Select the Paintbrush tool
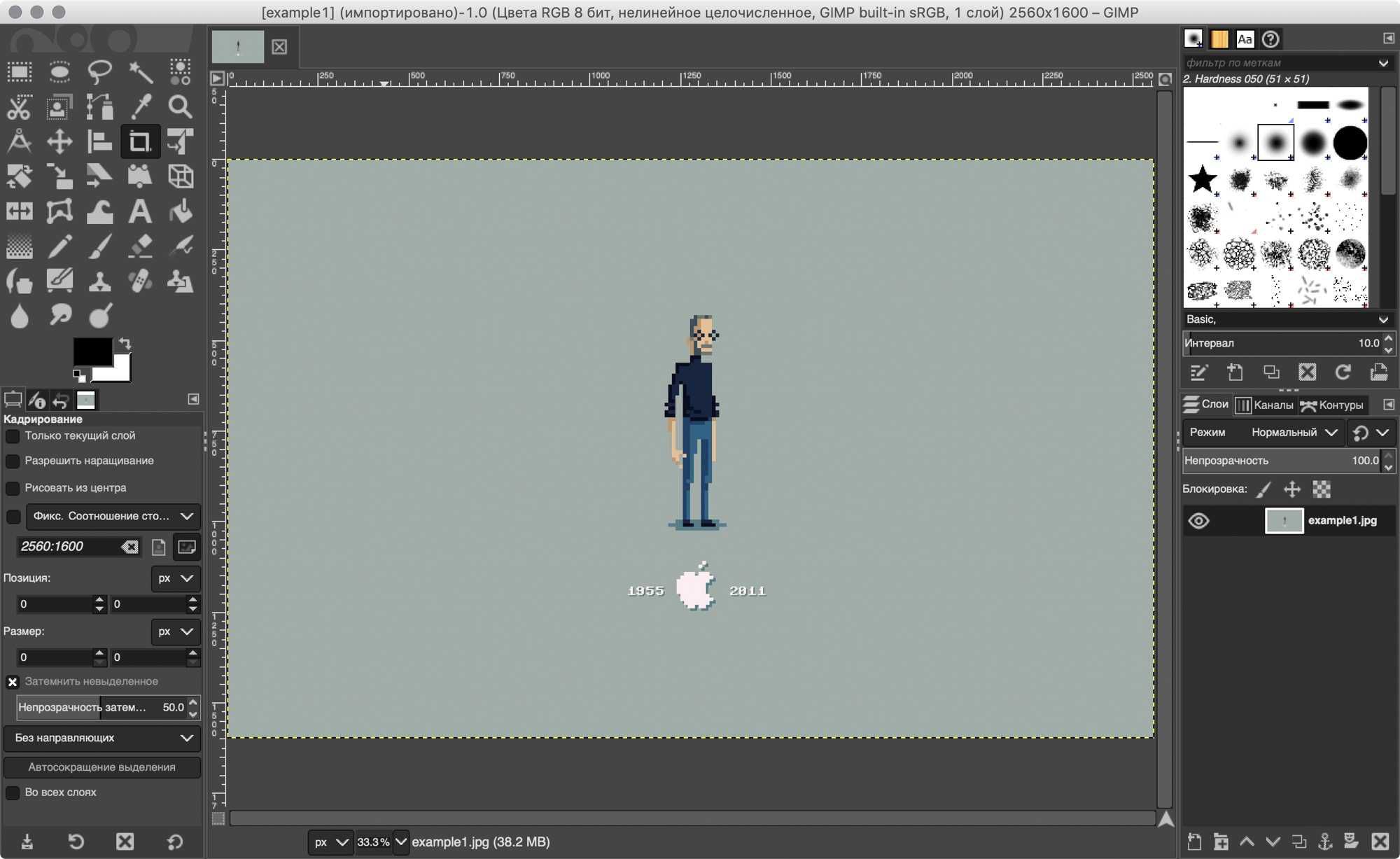 [x=99, y=246]
